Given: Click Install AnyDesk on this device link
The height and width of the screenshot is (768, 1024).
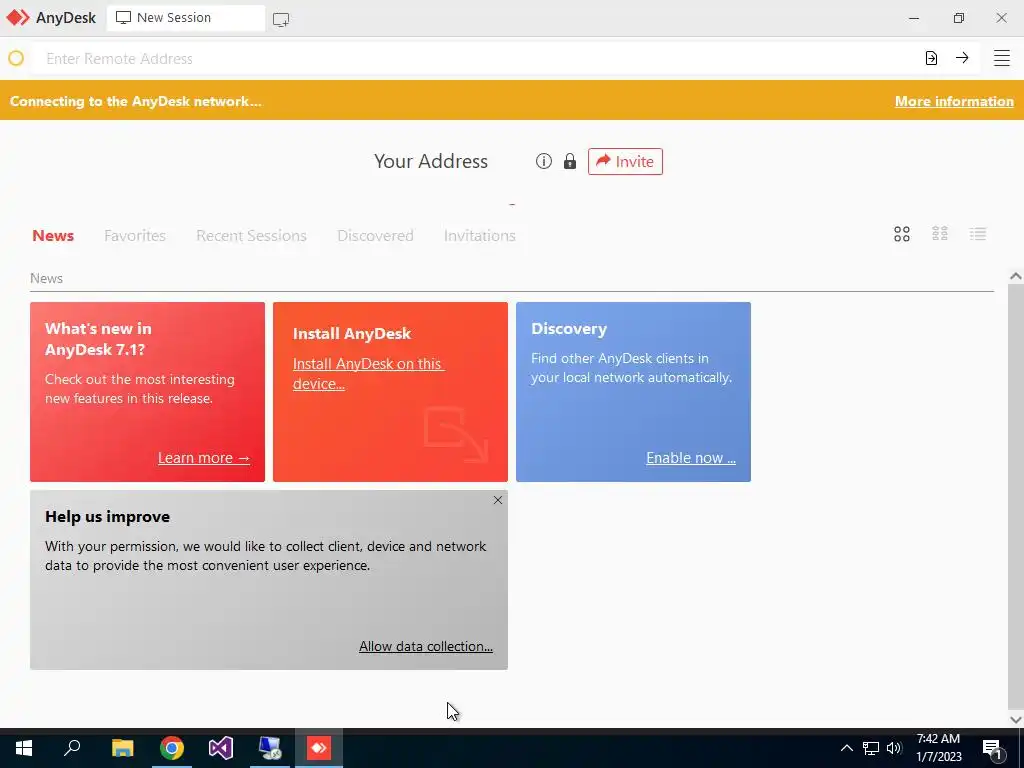Looking at the screenshot, I should [x=368, y=374].
